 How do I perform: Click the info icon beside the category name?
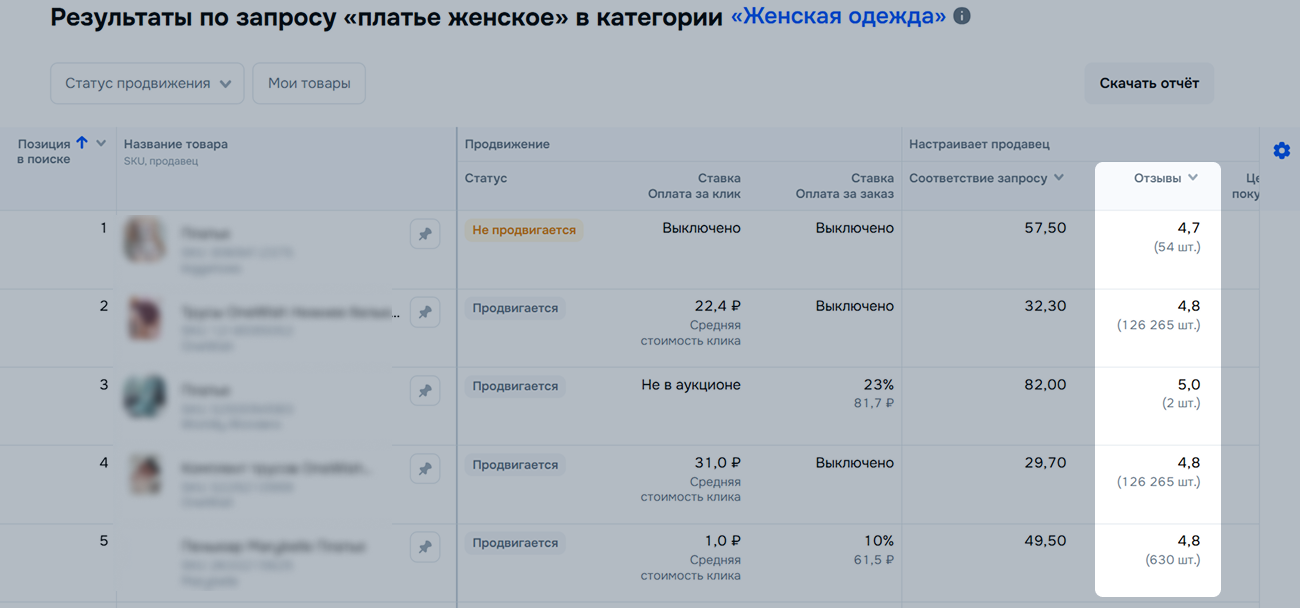coord(962,17)
